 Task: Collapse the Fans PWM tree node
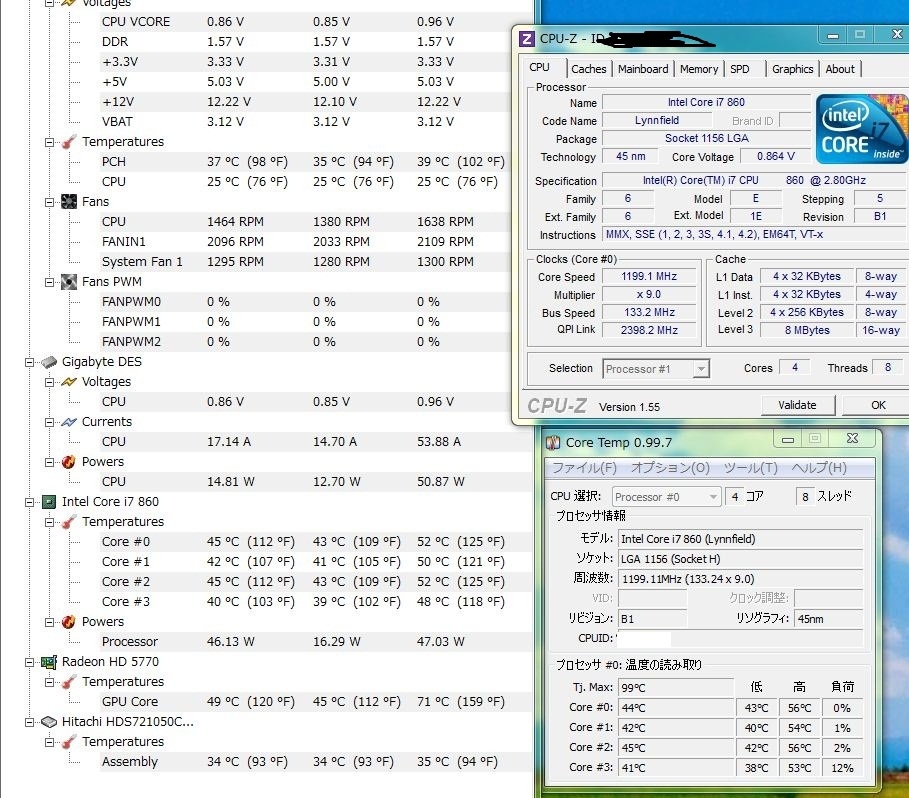(x=49, y=282)
